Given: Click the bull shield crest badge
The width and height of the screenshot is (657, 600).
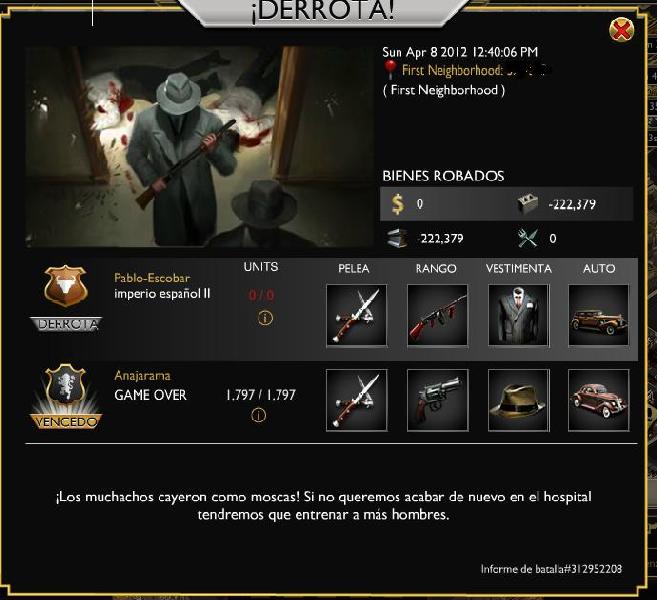Looking at the screenshot, I should tap(65, 286).
